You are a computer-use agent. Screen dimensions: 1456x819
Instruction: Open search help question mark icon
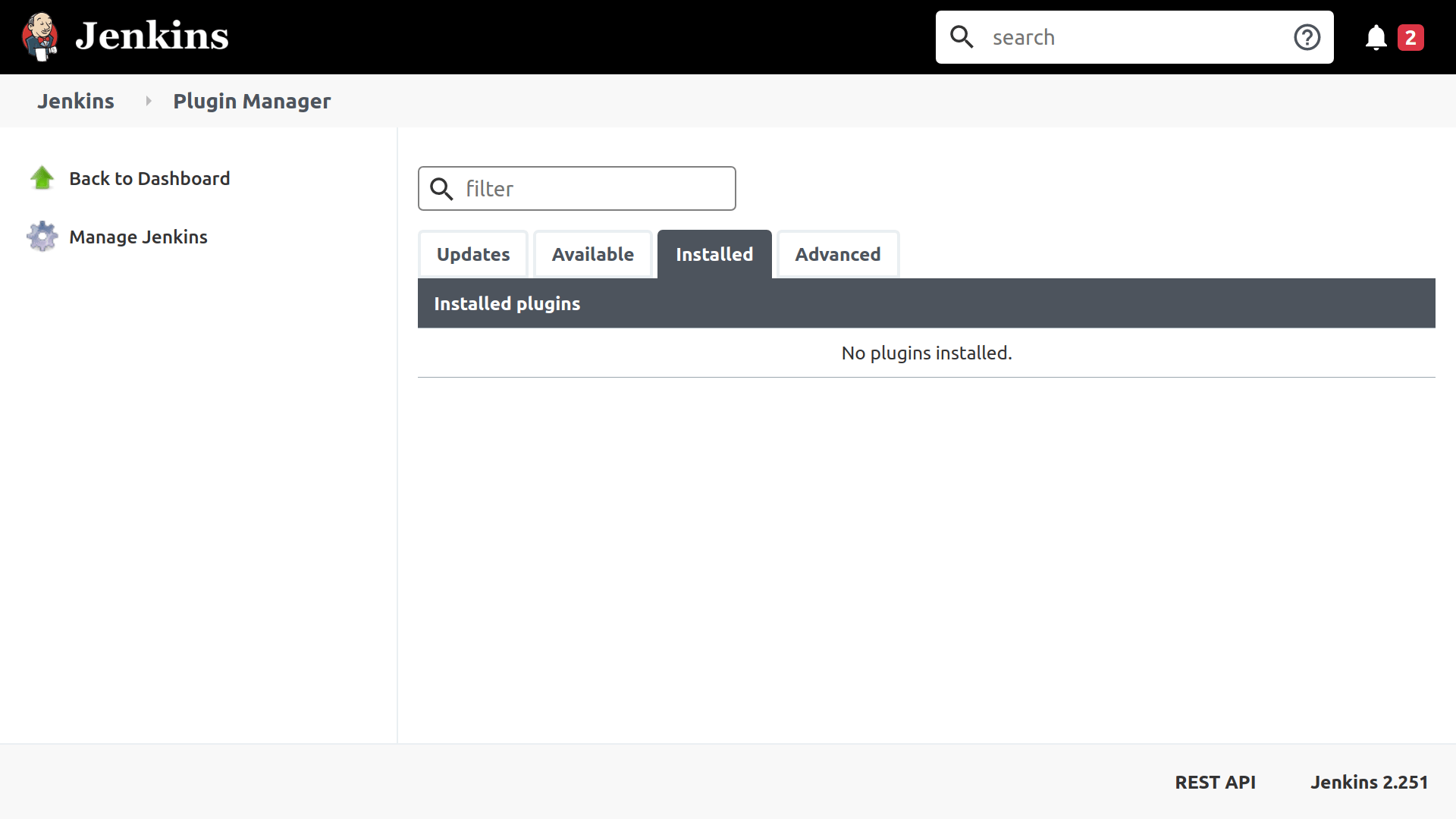point(1307,37)
